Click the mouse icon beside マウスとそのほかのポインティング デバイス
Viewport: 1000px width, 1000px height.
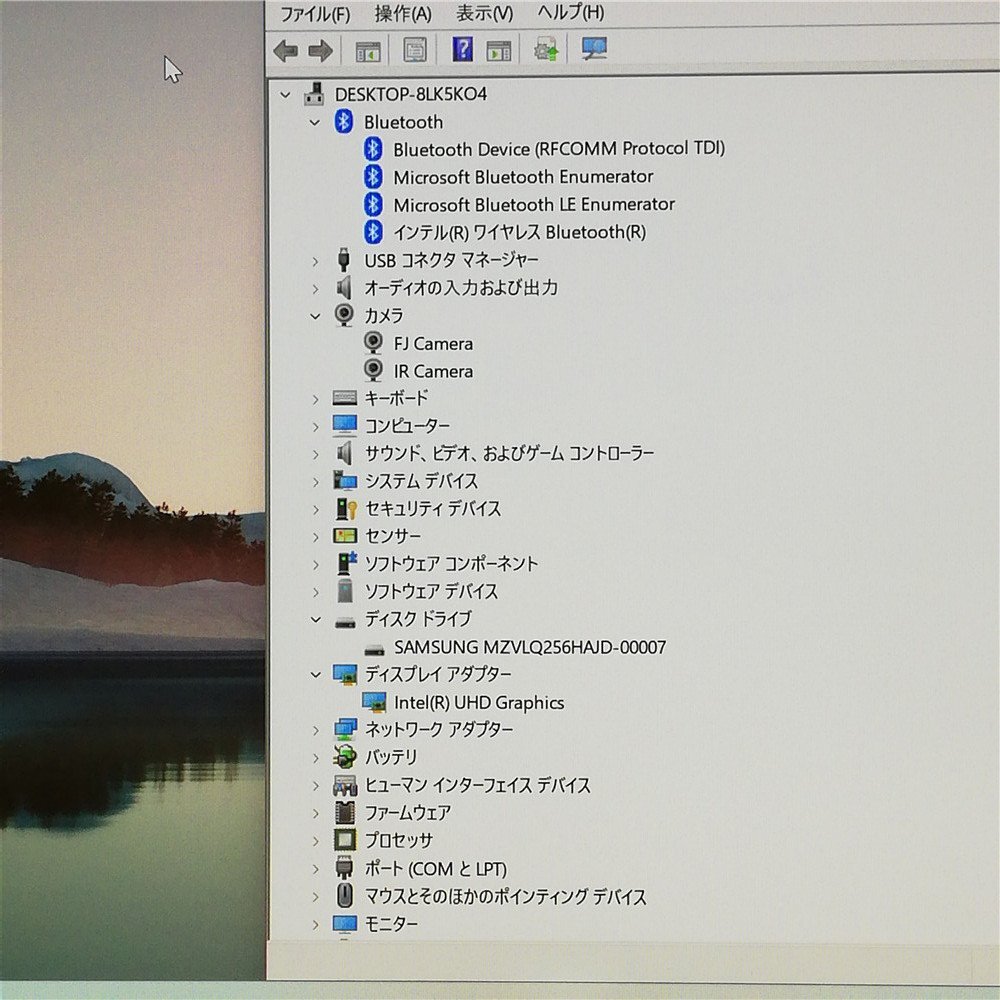point(345,895)
